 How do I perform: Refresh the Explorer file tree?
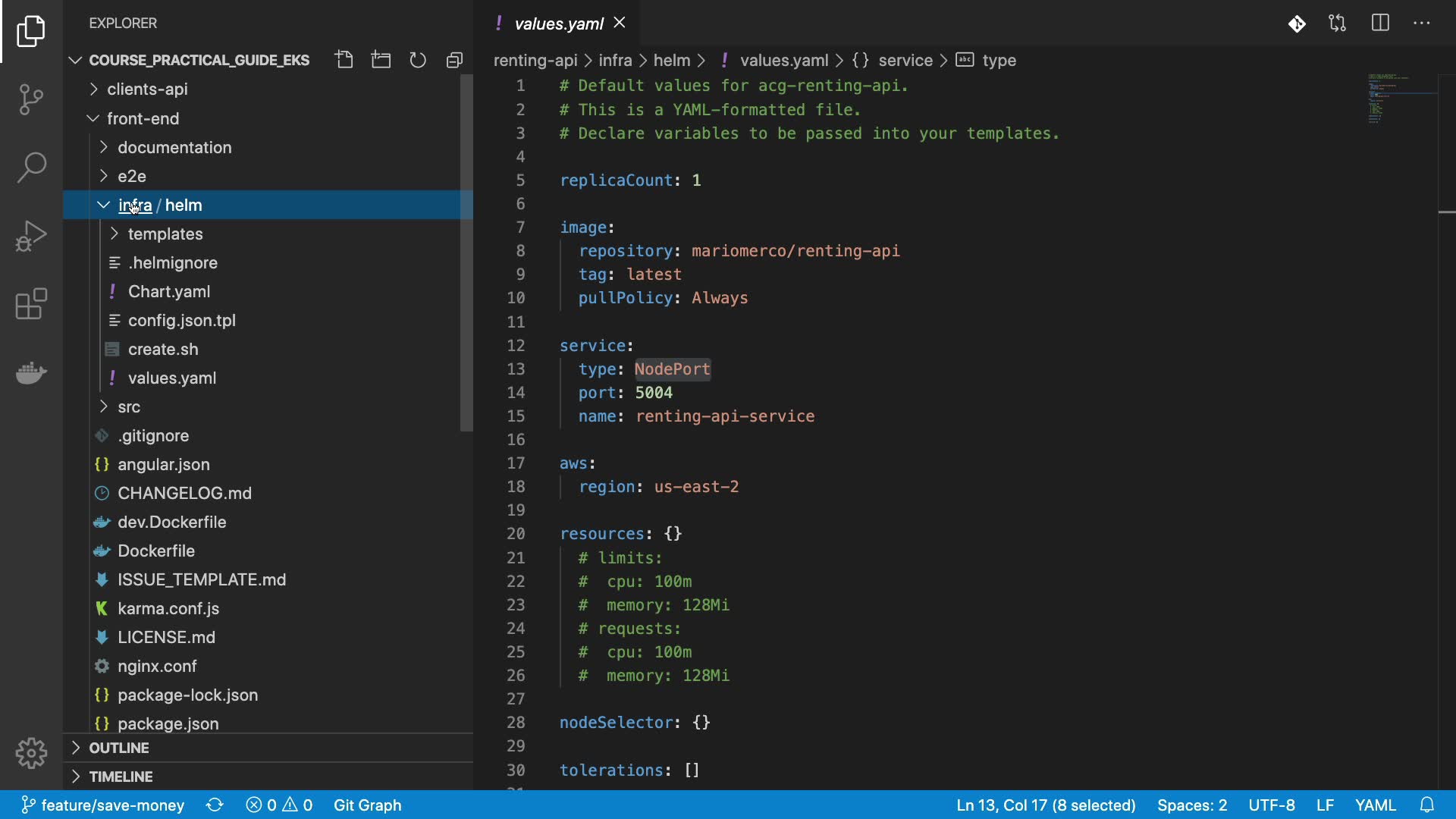(418, 60)
